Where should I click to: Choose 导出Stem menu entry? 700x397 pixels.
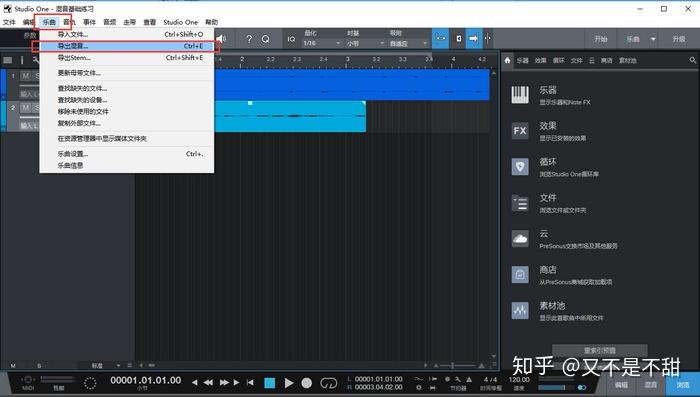[x=127, y=58]
